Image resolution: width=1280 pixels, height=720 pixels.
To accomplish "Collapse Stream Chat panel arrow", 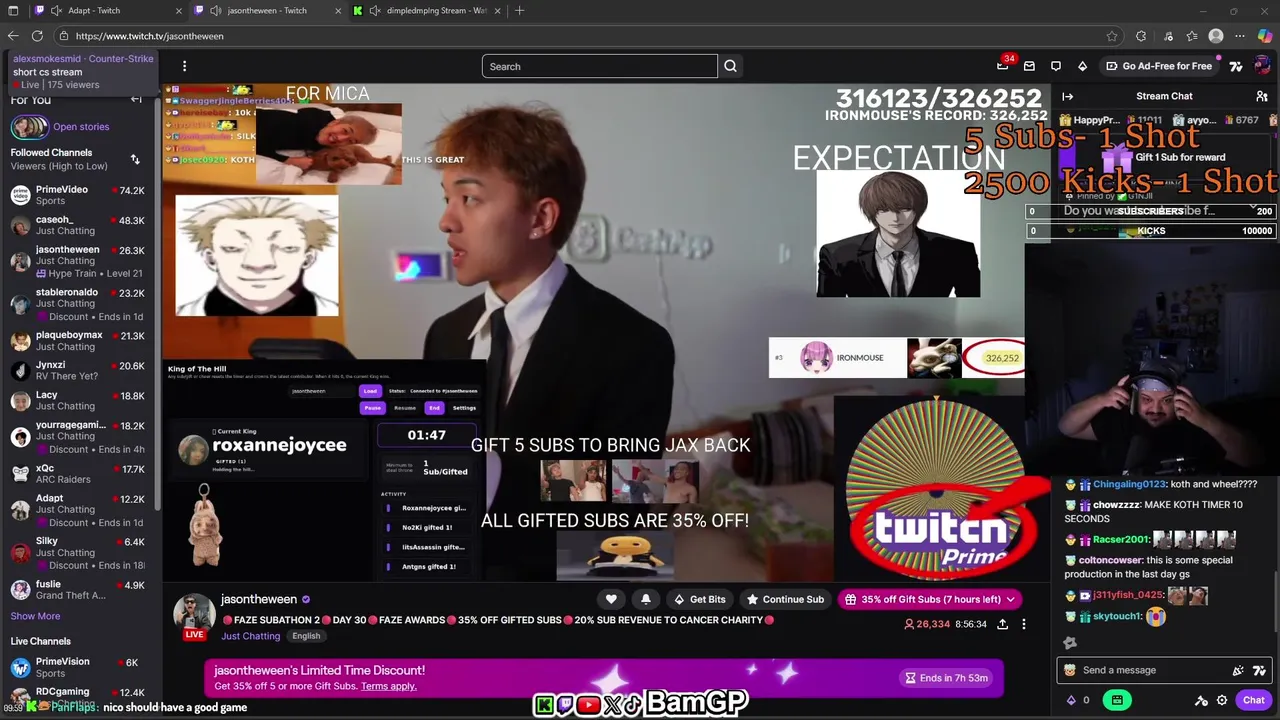I will click(1068, 96).
